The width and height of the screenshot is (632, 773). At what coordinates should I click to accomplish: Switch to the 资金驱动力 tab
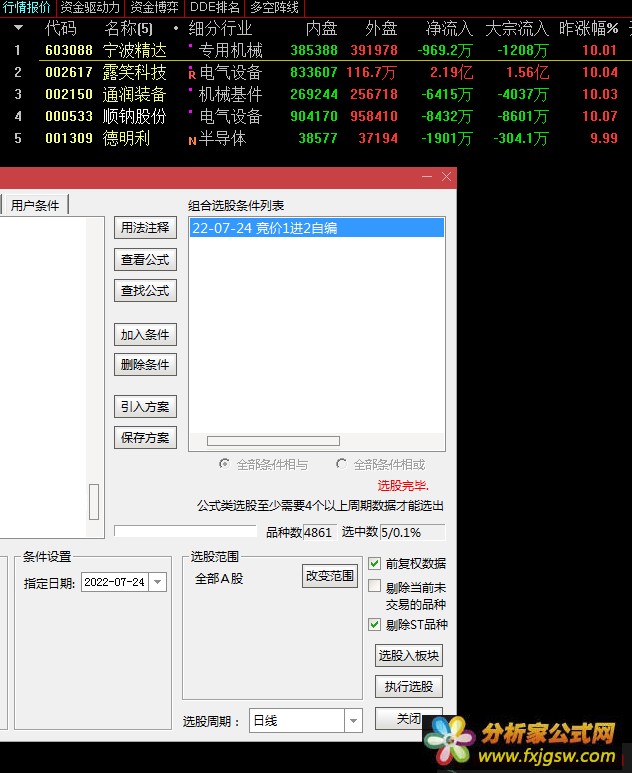(x=91, y=8)
